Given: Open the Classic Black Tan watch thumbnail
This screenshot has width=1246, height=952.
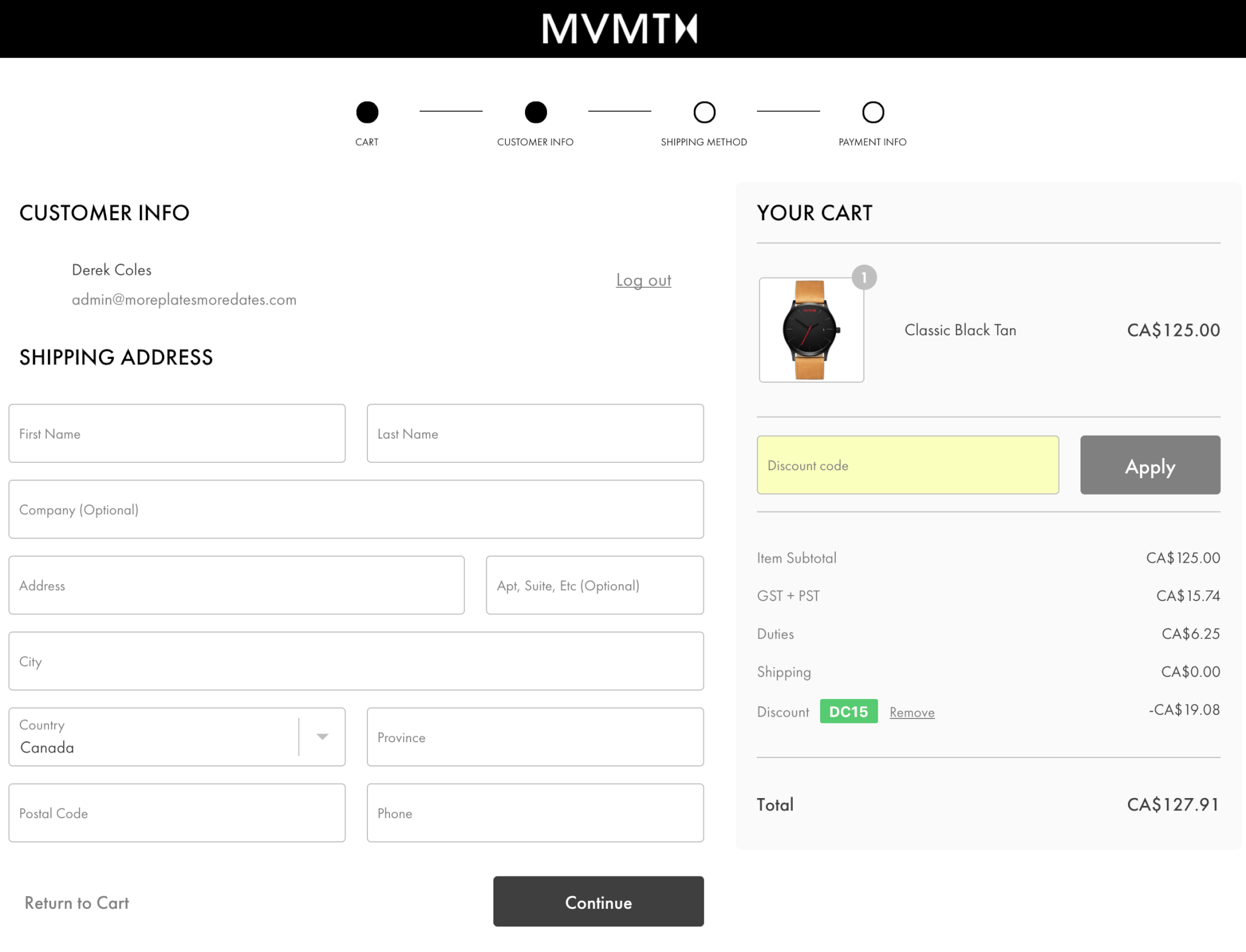Looking at the screenshot, I should pyautogui.click(x=812, y=330).
